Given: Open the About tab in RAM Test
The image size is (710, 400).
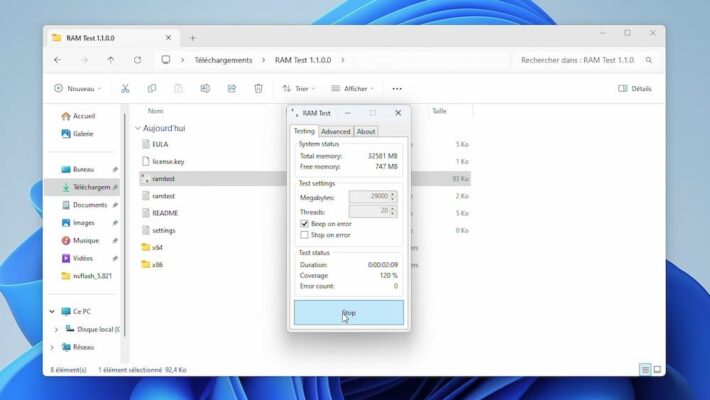Looking at the screenshot, I should click(x=366, y=131).
